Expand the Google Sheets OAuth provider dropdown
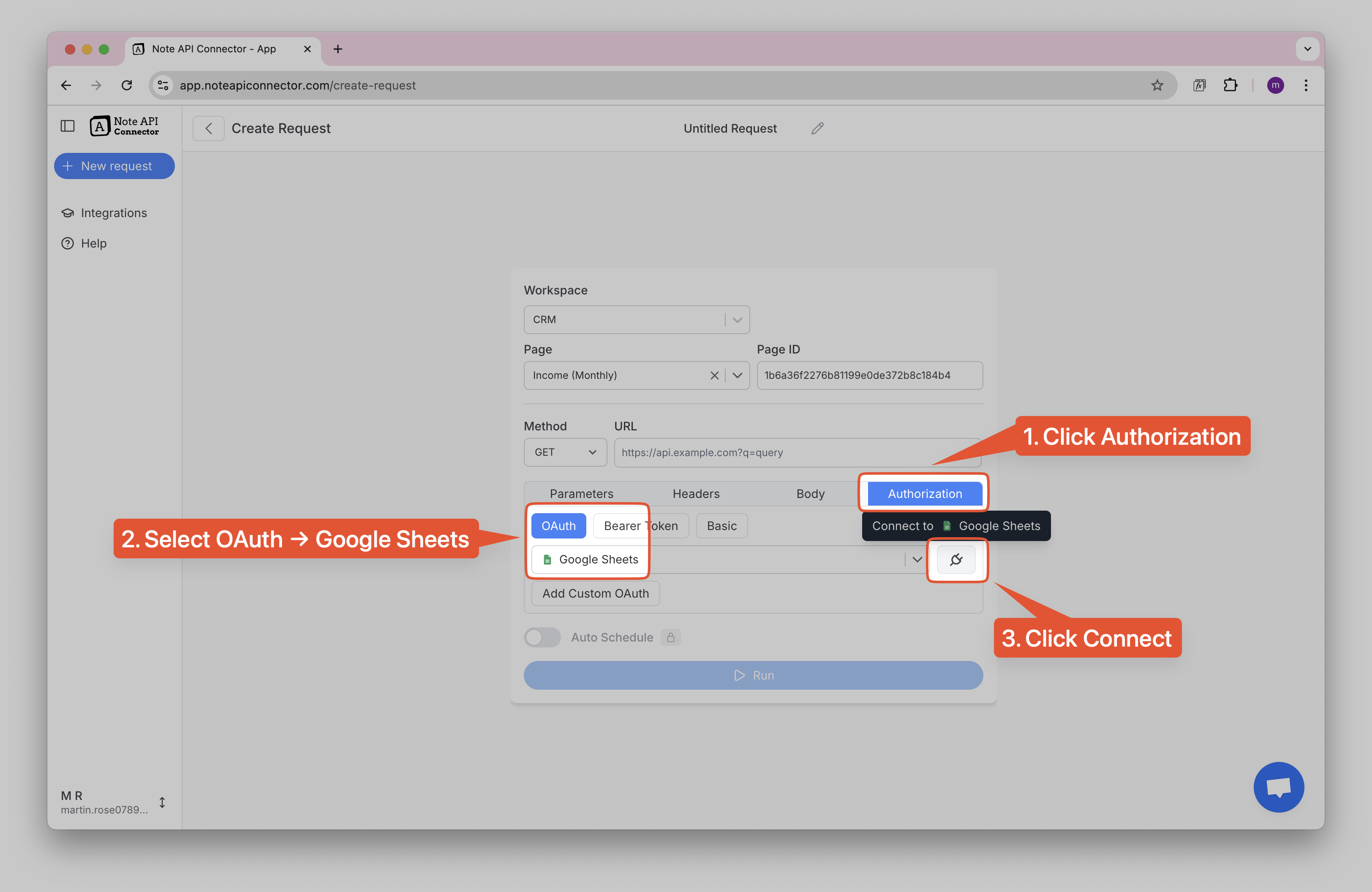1372x892 pixels. click(x=917, y=560)
